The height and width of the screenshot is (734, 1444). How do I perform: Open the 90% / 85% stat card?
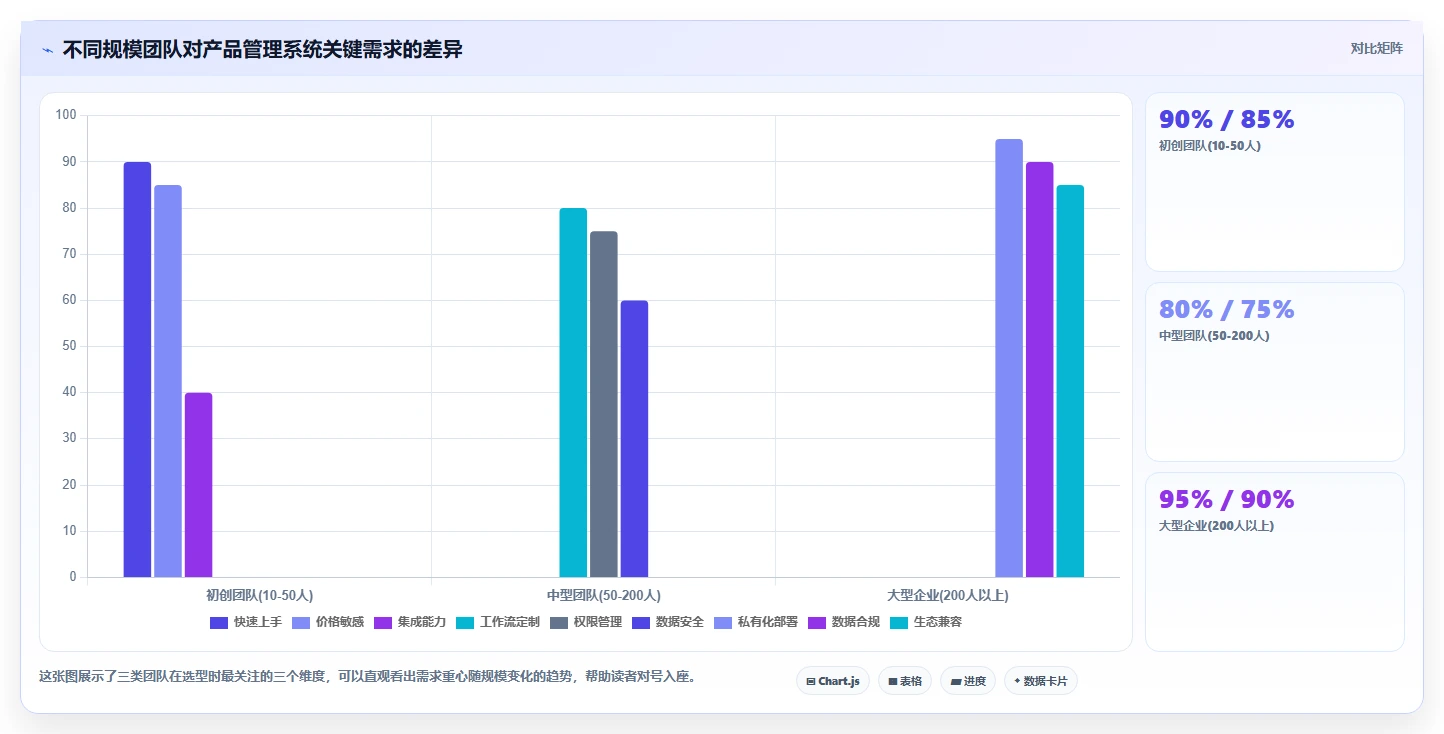(x=1275, y=182)
